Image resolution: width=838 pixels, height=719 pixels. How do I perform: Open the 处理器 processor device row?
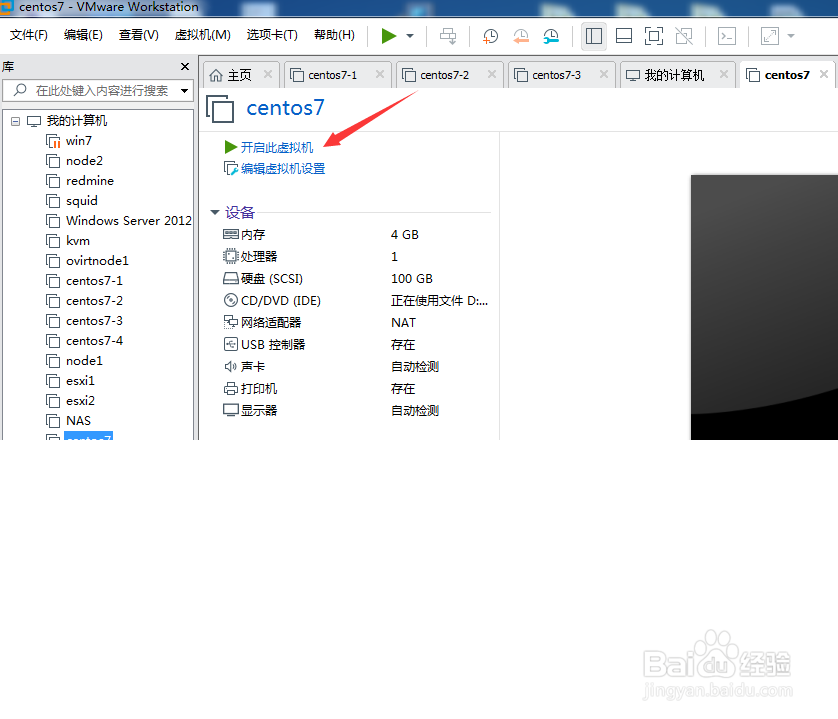point(355,257)
